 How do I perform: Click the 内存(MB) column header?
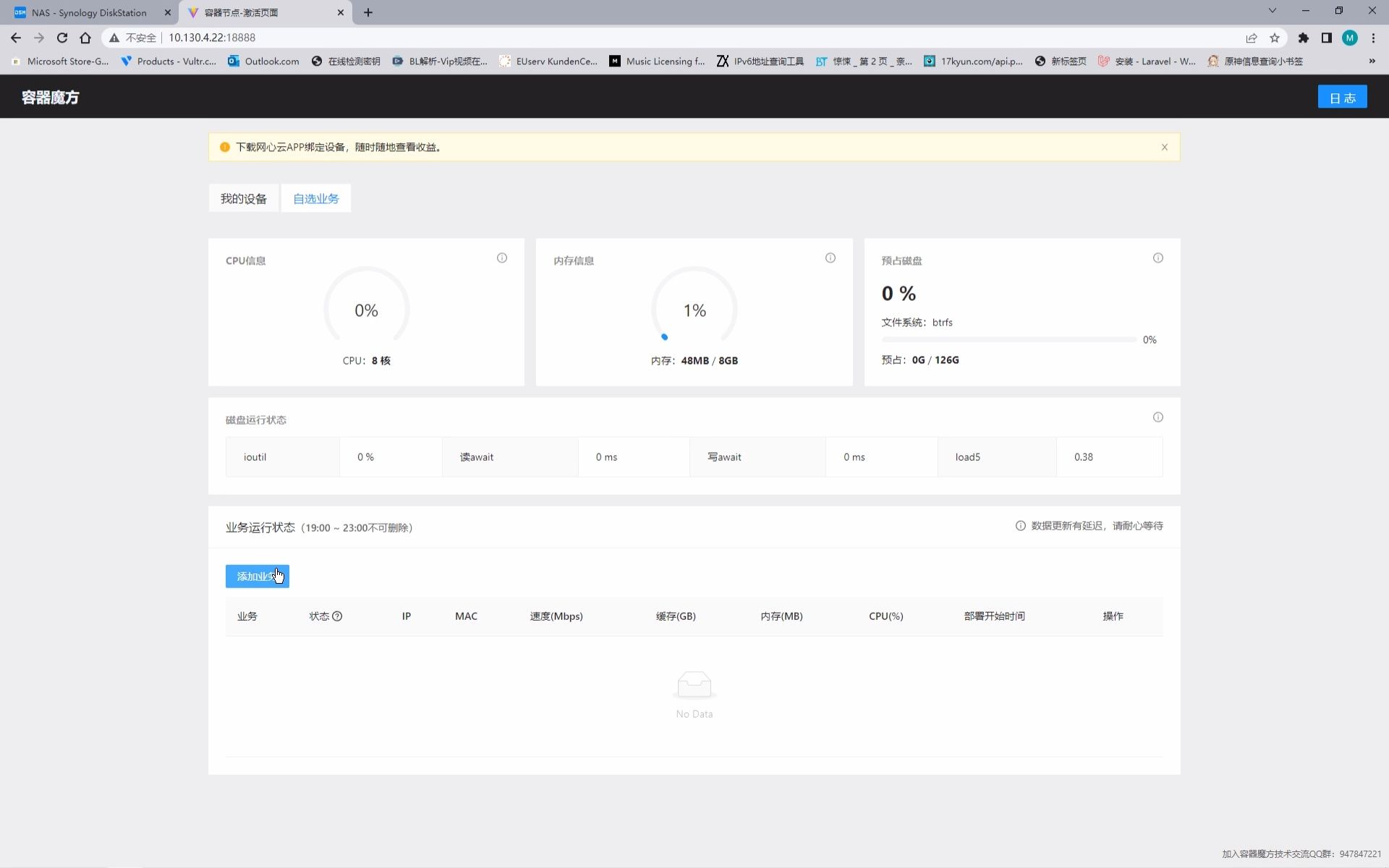pos(781,616)
